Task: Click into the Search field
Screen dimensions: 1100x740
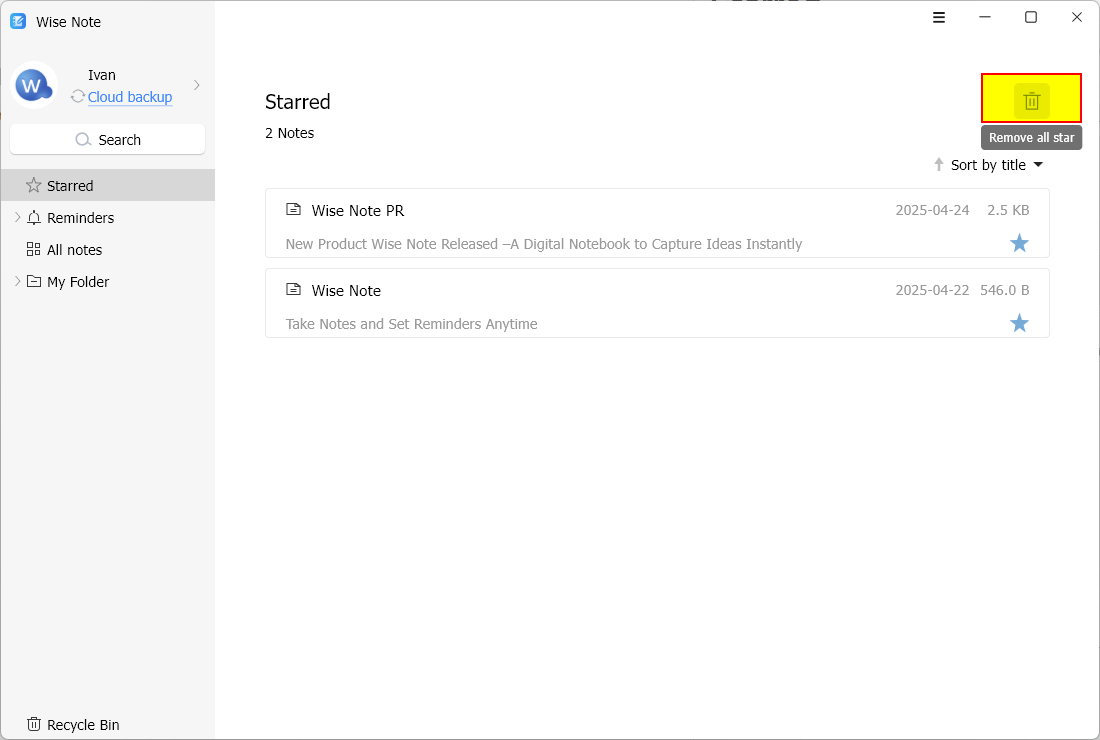Action: (107, 140)
